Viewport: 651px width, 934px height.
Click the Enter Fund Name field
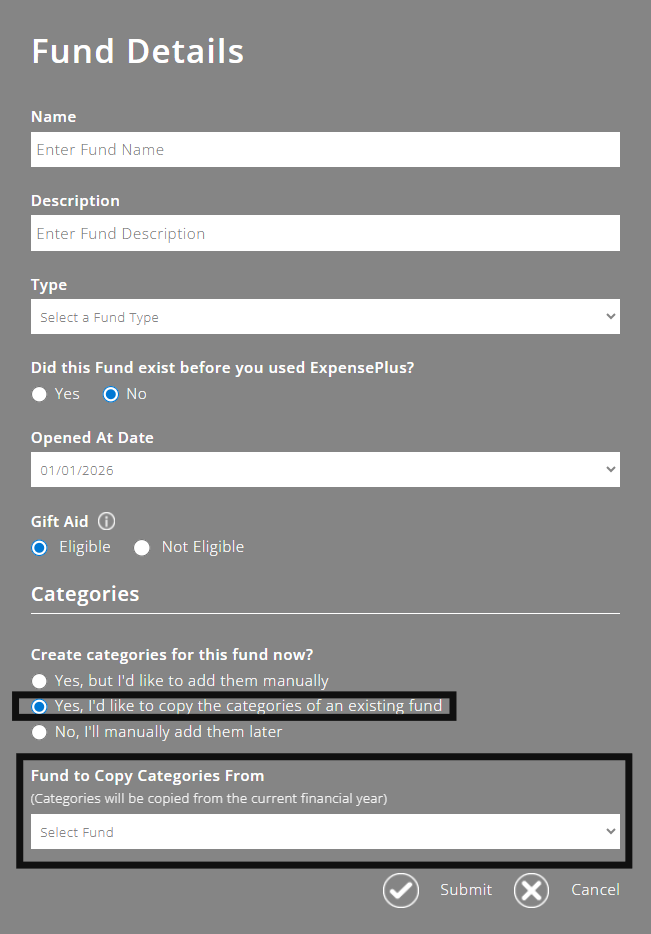(x=325, y=149)
